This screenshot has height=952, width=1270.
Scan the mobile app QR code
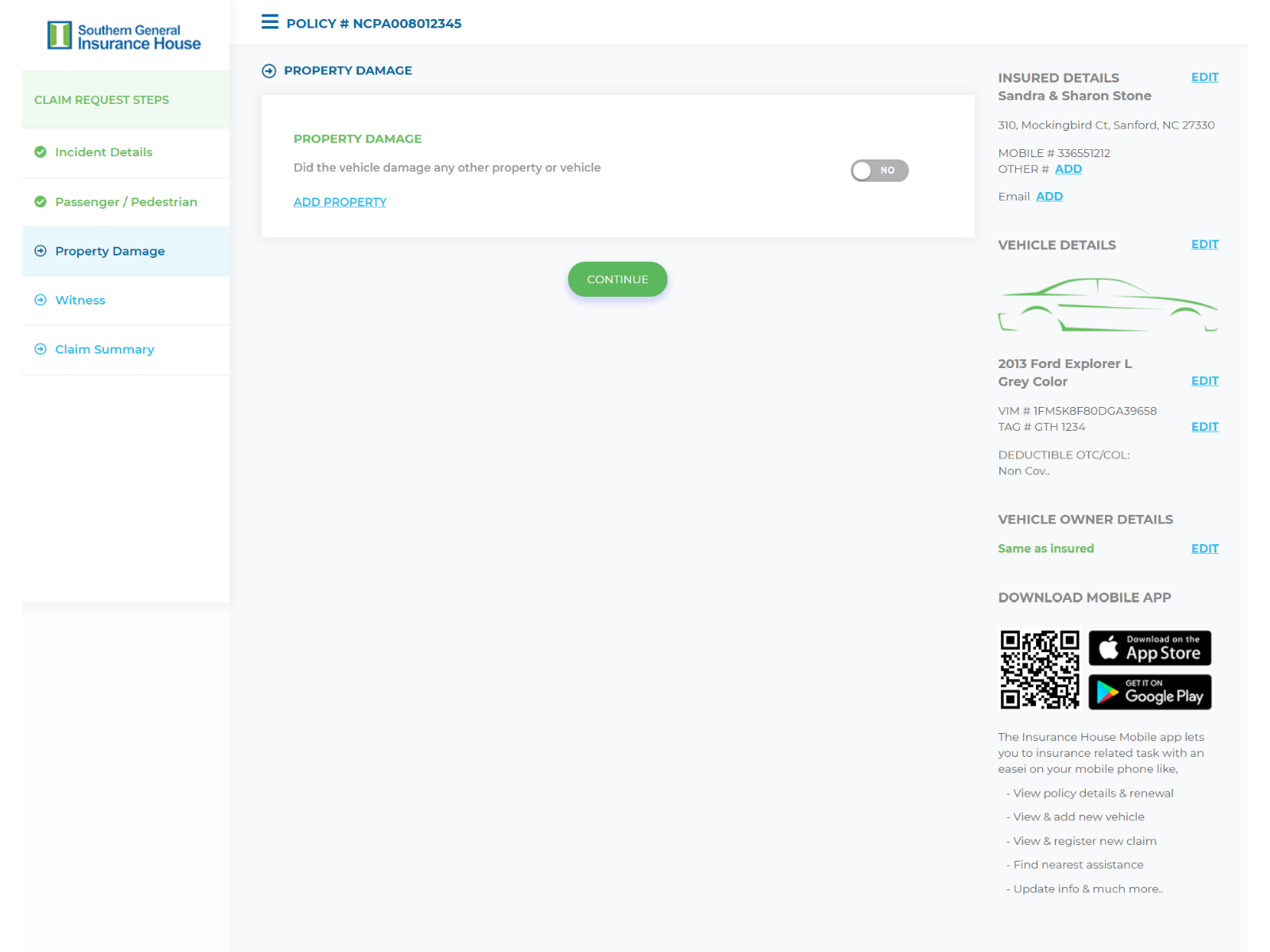pos(1040,669)
